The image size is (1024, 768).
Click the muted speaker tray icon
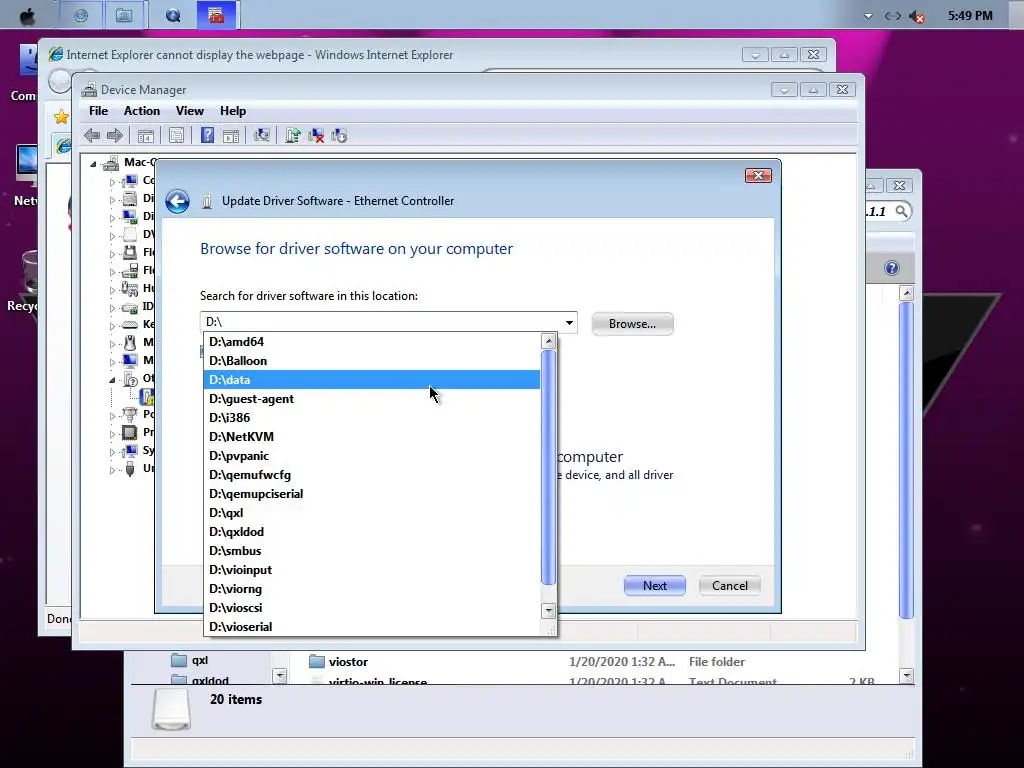[917, 16]
